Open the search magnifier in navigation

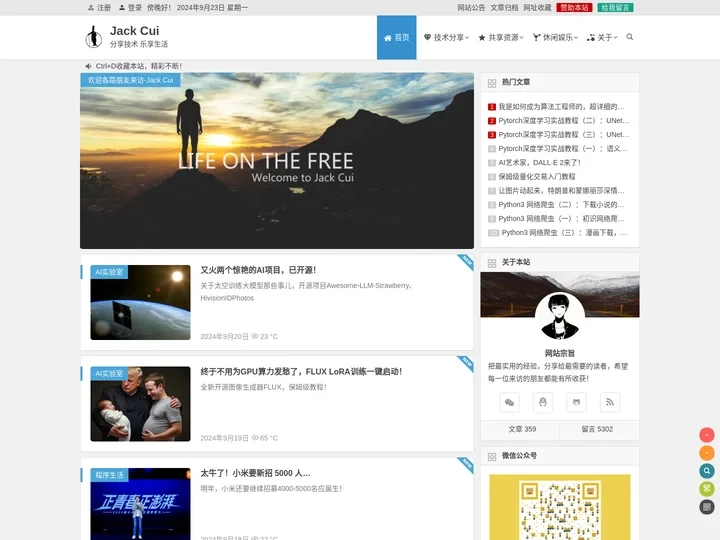coord(630,37)
